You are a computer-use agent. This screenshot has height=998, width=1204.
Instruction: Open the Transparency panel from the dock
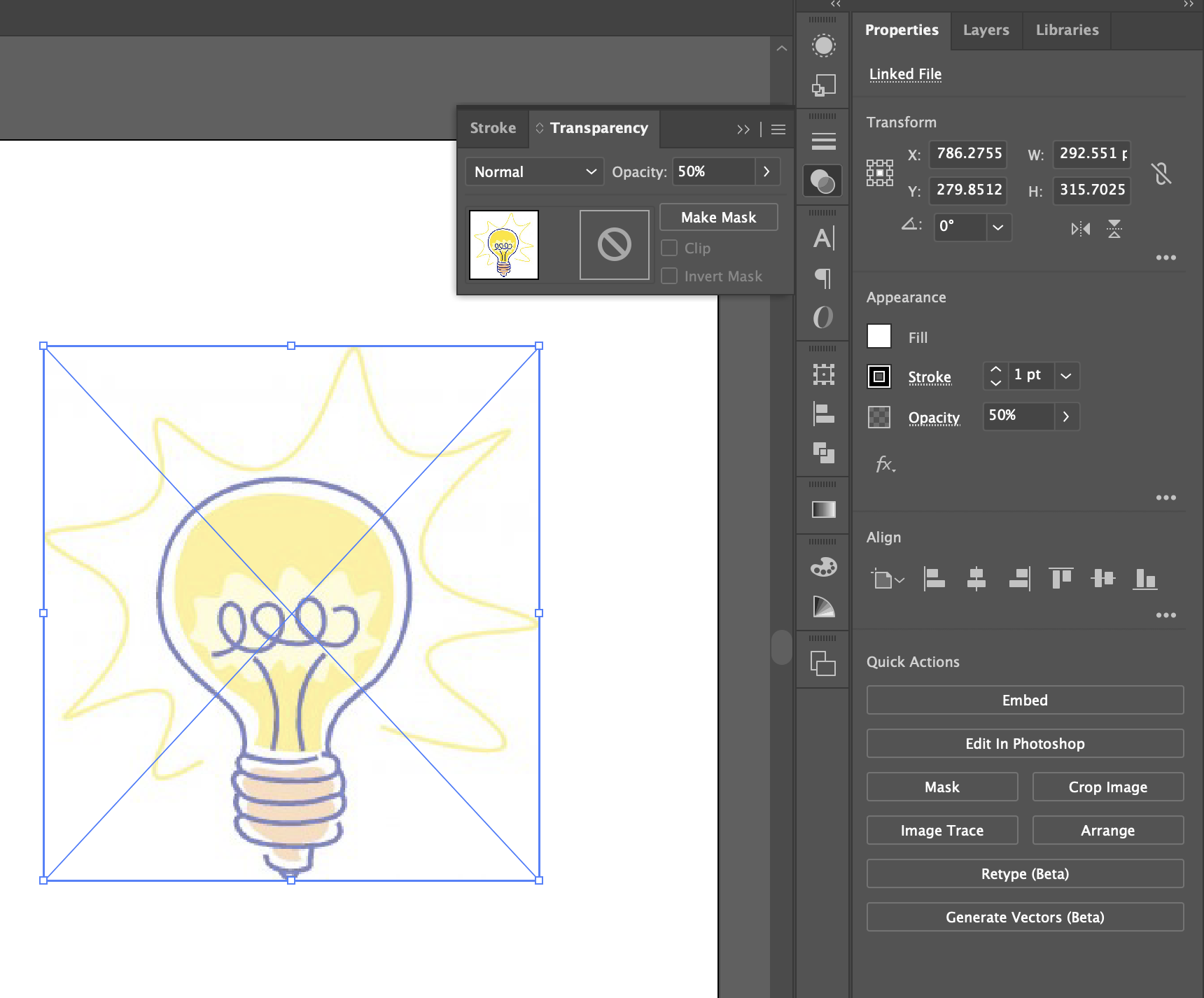pyautogui.click(x=822, y=181)
